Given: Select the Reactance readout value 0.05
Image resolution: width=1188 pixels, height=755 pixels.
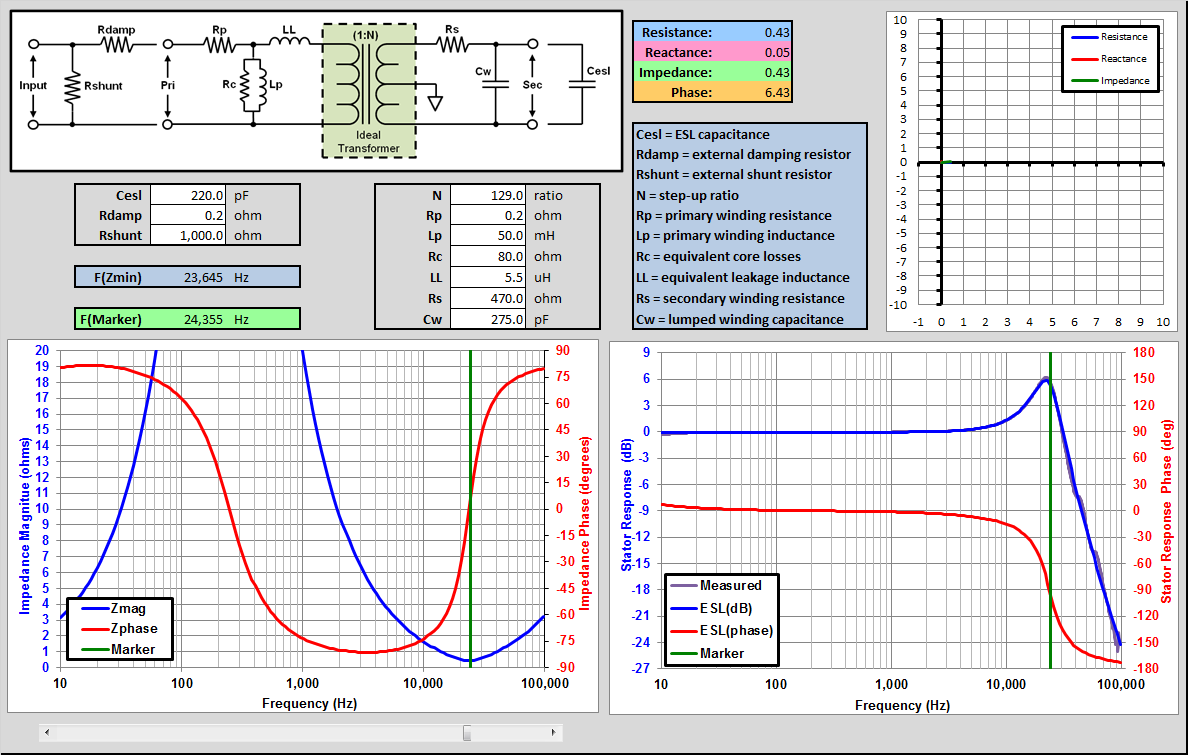Looking at the screenshot, I should [x=777, y=52].
